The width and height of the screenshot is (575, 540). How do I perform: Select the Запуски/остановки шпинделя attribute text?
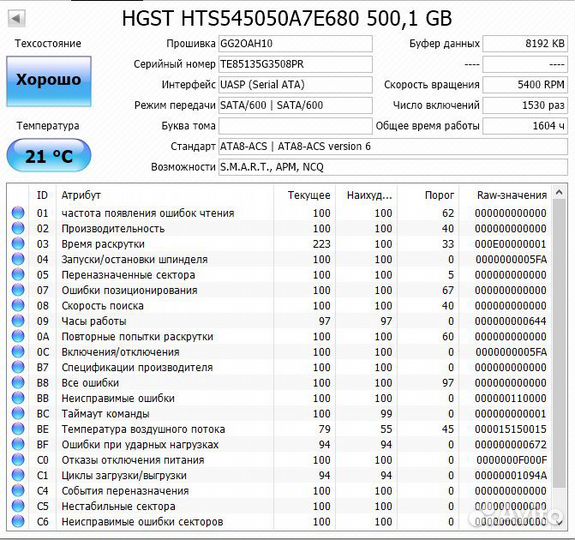tap(135, 260)
